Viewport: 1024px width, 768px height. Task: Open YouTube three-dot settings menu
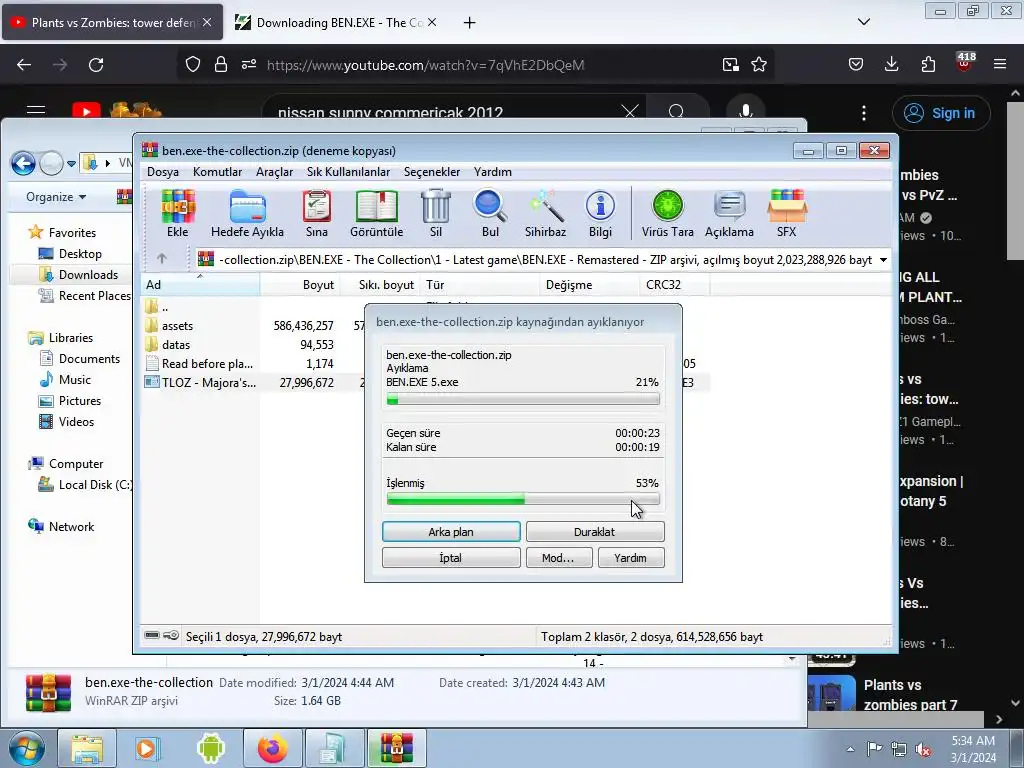point(863,113)
